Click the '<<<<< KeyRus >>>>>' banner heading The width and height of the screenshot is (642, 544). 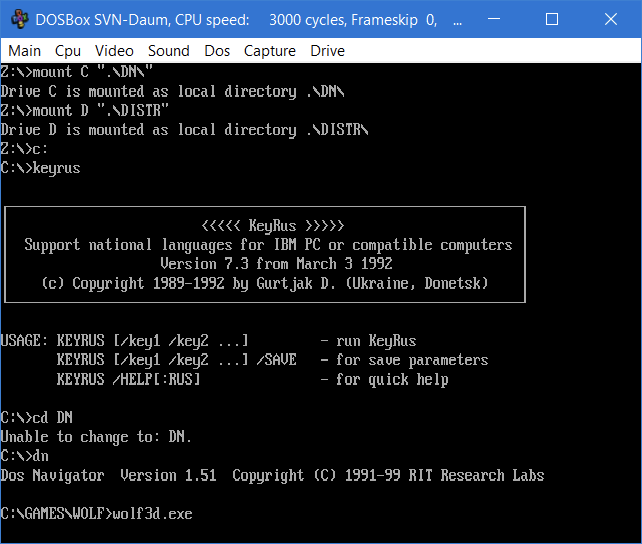[273, 226]
